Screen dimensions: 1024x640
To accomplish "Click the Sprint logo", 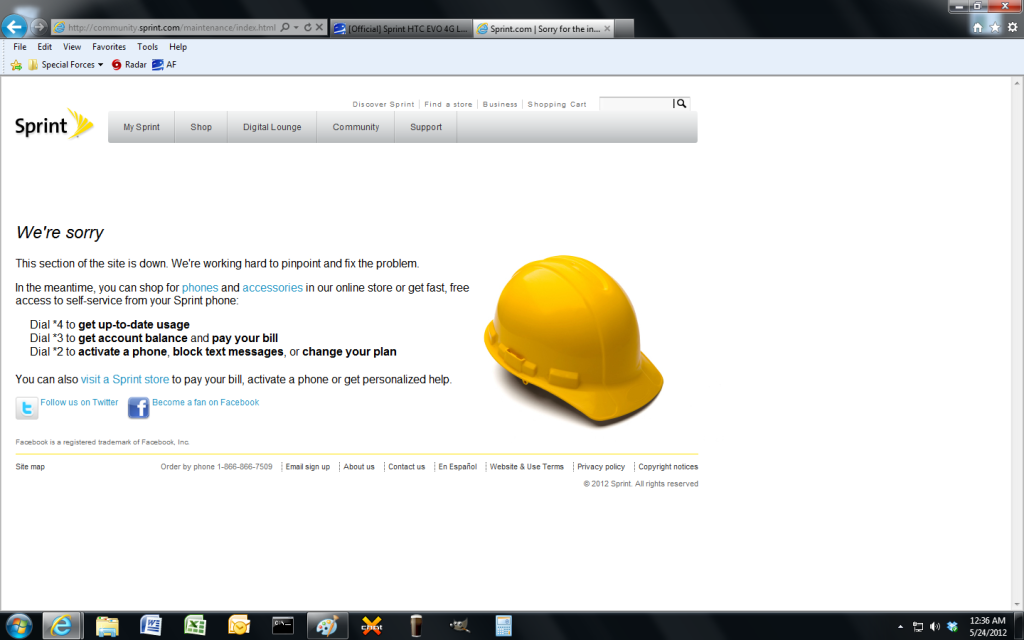I will (x=54, y=124).
